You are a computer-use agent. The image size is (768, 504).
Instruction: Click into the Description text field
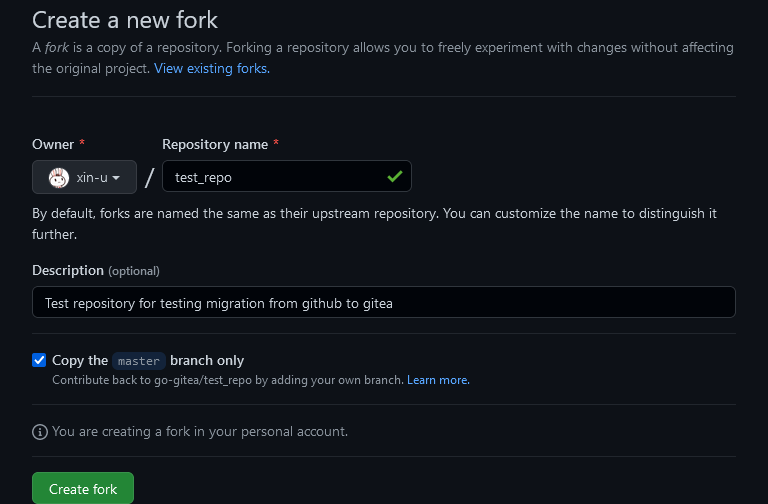point(384,302)
